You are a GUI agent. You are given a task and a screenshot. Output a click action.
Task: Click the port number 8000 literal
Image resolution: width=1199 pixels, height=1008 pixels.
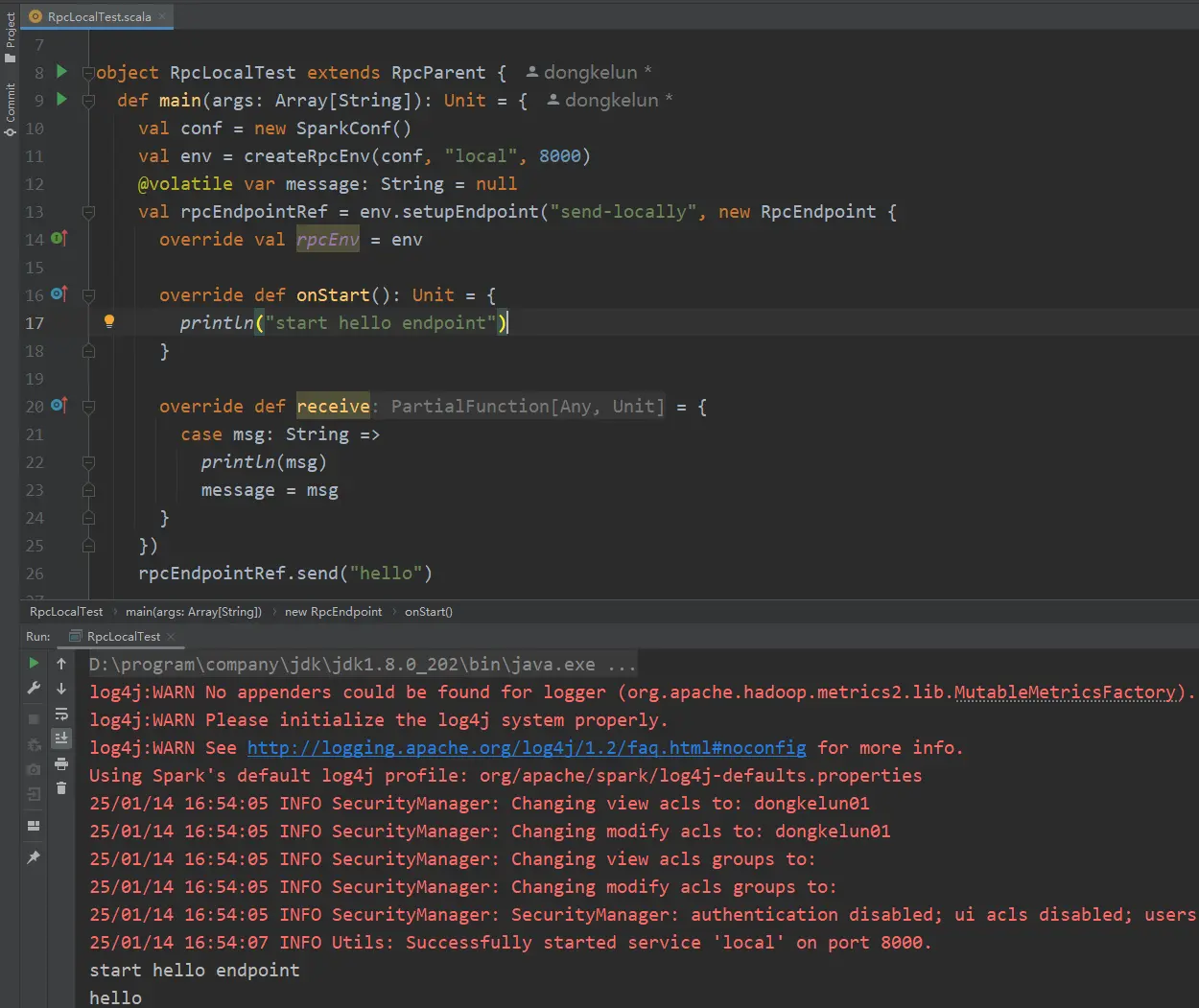tap(560, 155)
